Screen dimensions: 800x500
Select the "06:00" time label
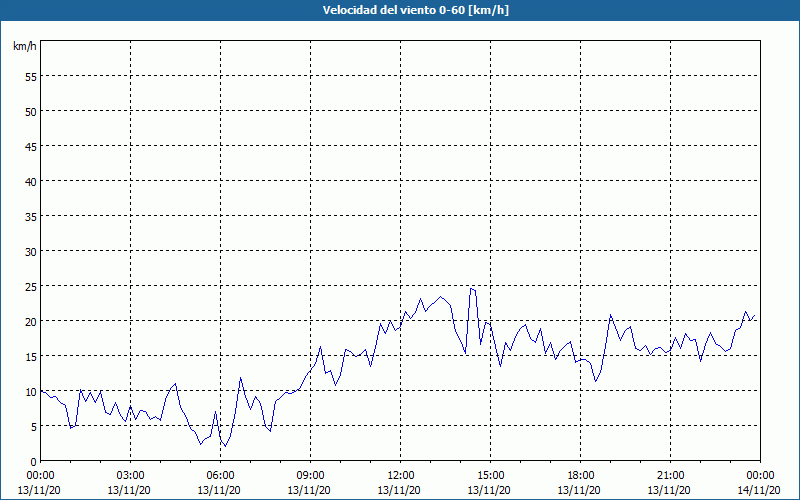[220, 476]
